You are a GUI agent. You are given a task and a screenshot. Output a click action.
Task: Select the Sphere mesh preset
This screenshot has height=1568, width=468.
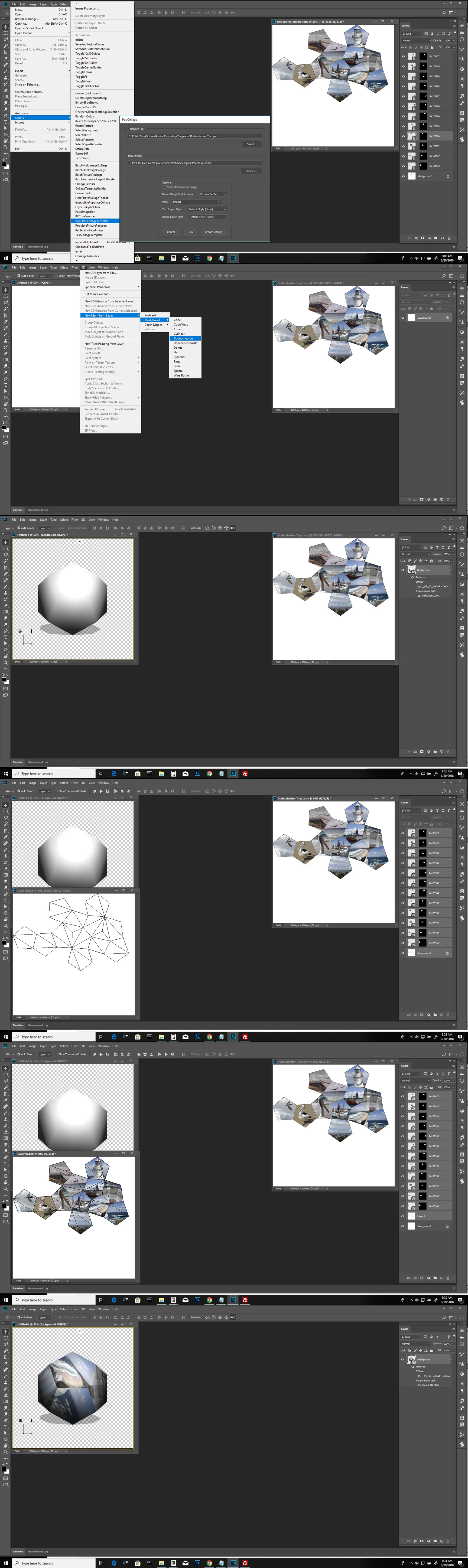(x=185, y=371)
